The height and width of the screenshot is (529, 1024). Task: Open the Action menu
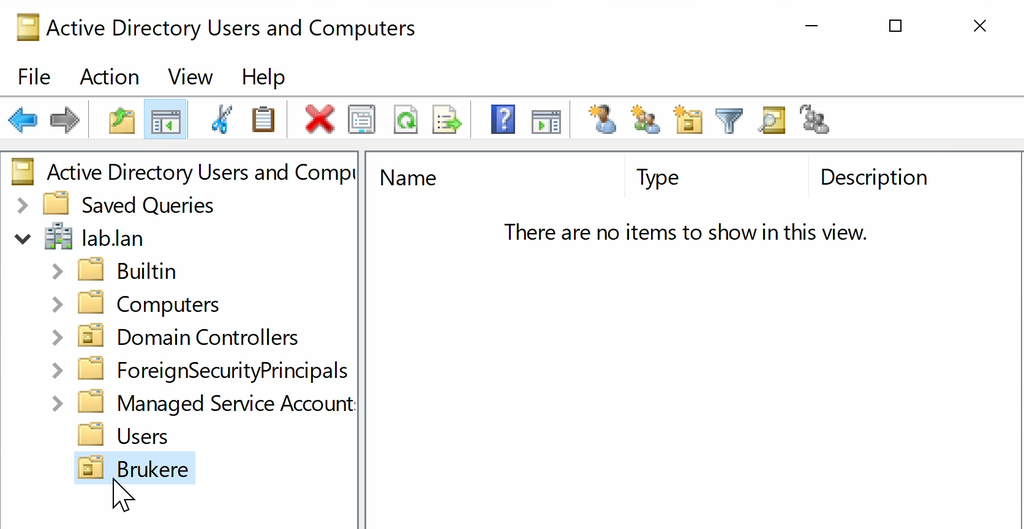tap(109, 77)
